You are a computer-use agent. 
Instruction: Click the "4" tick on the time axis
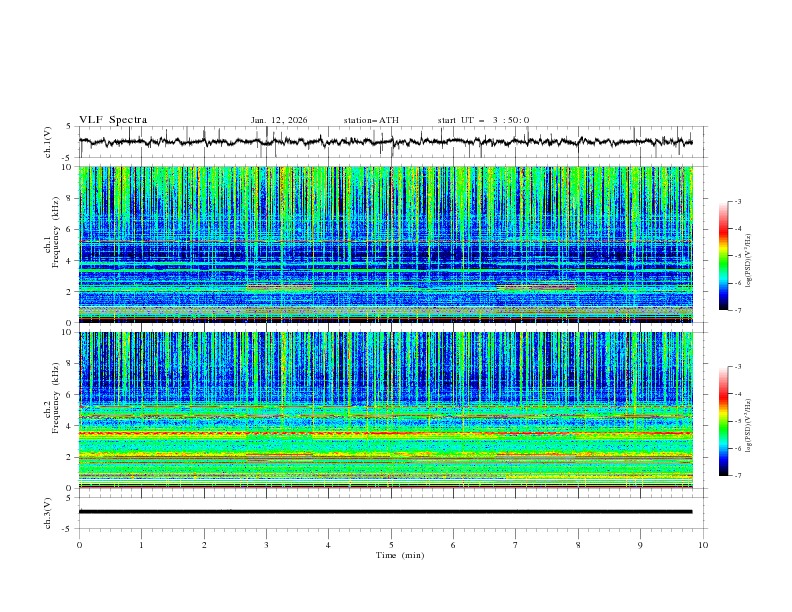tap(328, 545)
